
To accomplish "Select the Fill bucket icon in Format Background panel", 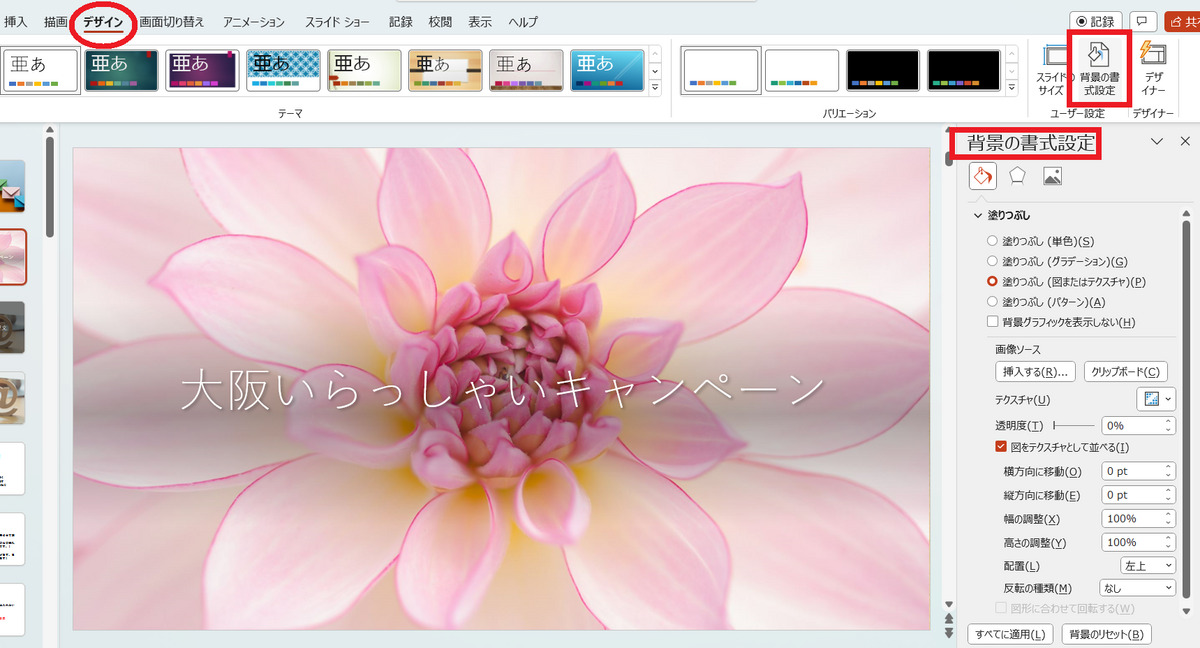I will [x=982, y=176].
